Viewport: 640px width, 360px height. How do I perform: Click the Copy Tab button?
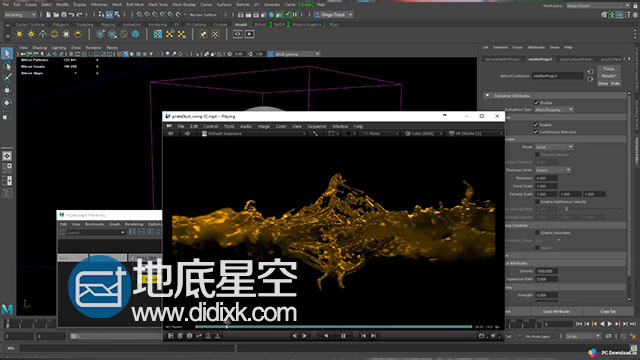pyautogui.click(x=608, y=311)
